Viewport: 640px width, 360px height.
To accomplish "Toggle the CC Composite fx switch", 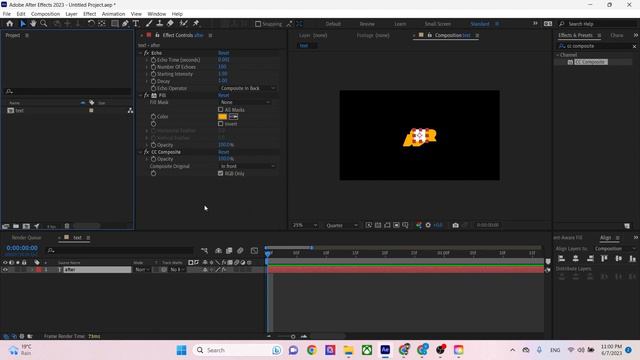I will [147, 152].
